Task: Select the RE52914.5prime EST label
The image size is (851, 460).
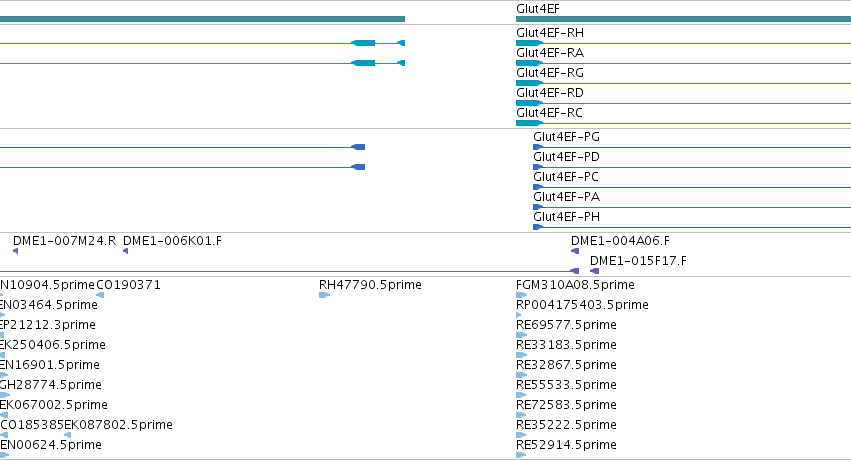Action: (567, 445)
